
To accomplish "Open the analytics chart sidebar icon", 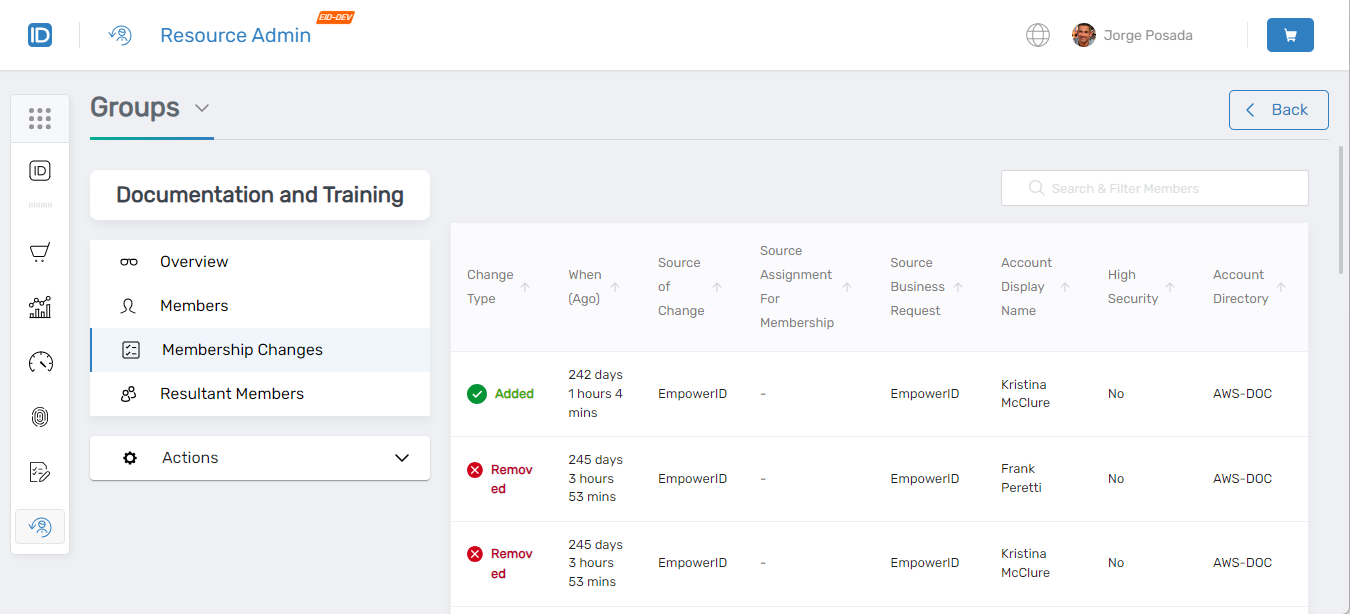I will 40,307.
